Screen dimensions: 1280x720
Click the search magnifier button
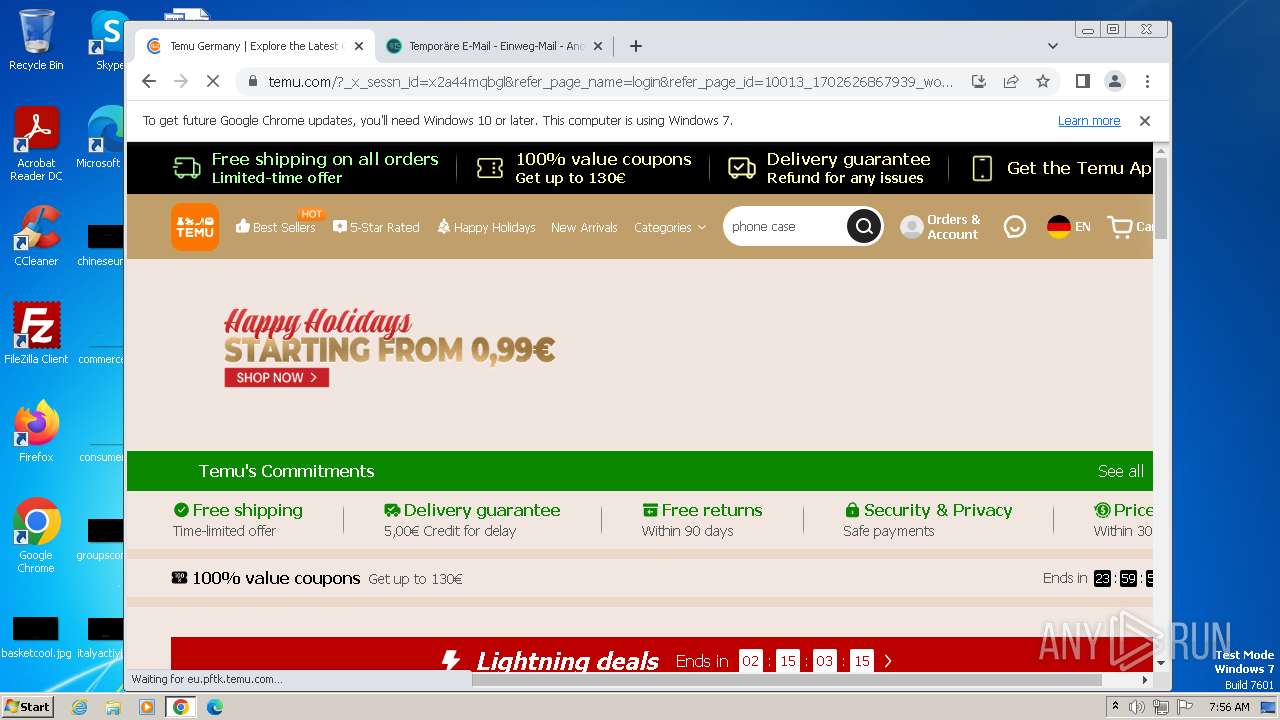coord(863,227)
